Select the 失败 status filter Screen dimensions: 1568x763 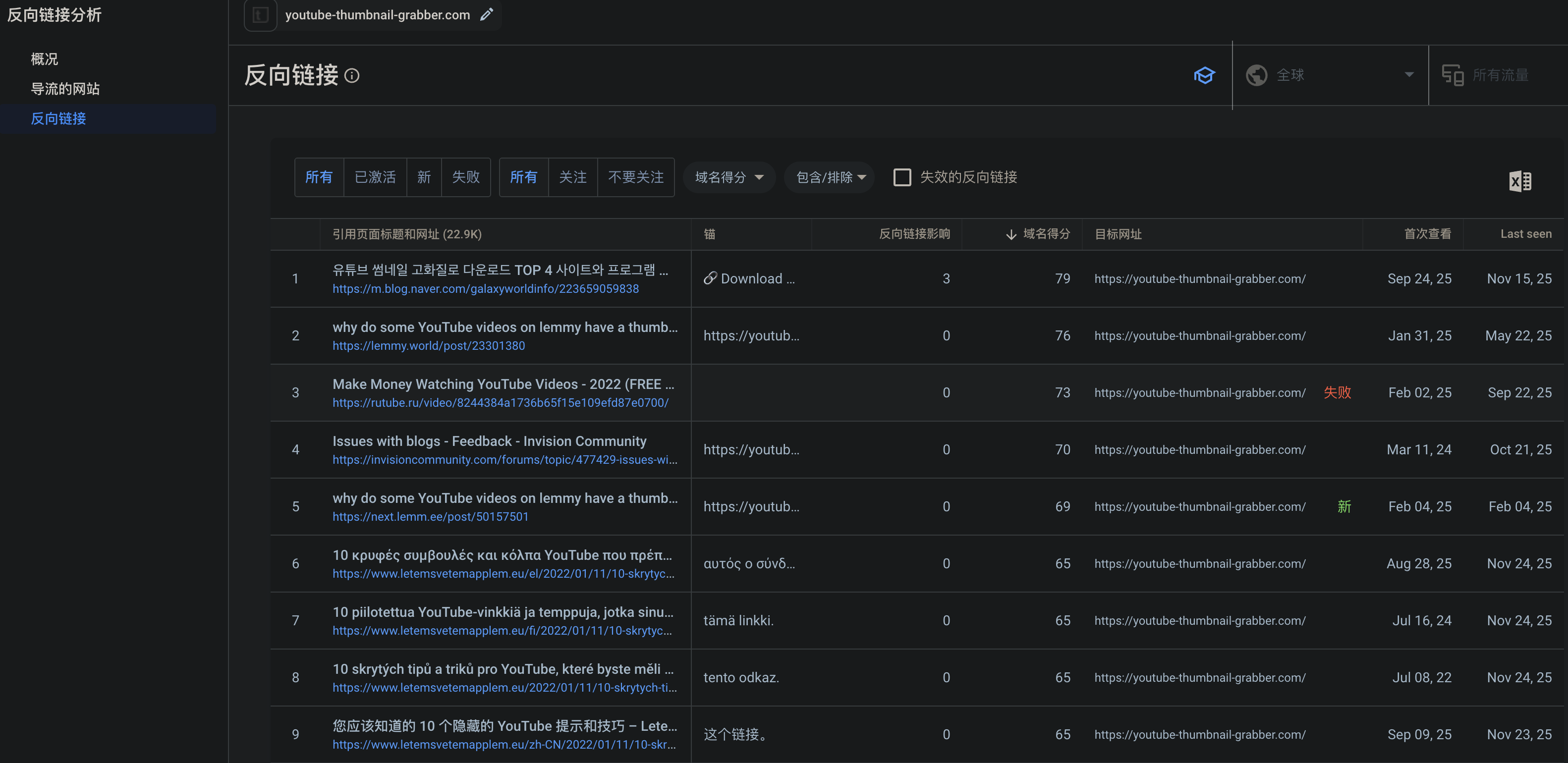click(x=466, y=177)
